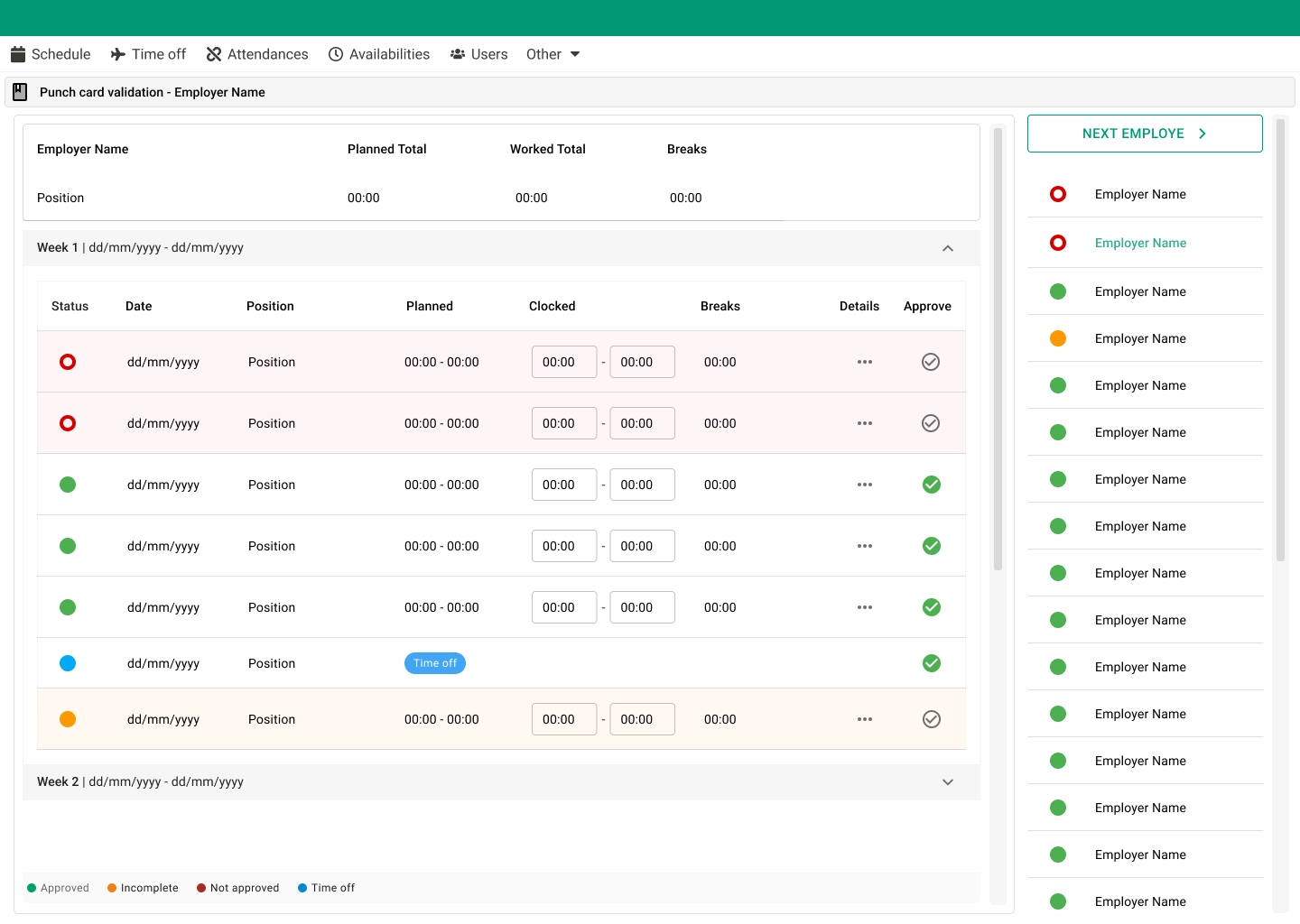Open the Other dropdown menu

pyautogui.click(x=552, y=54)
